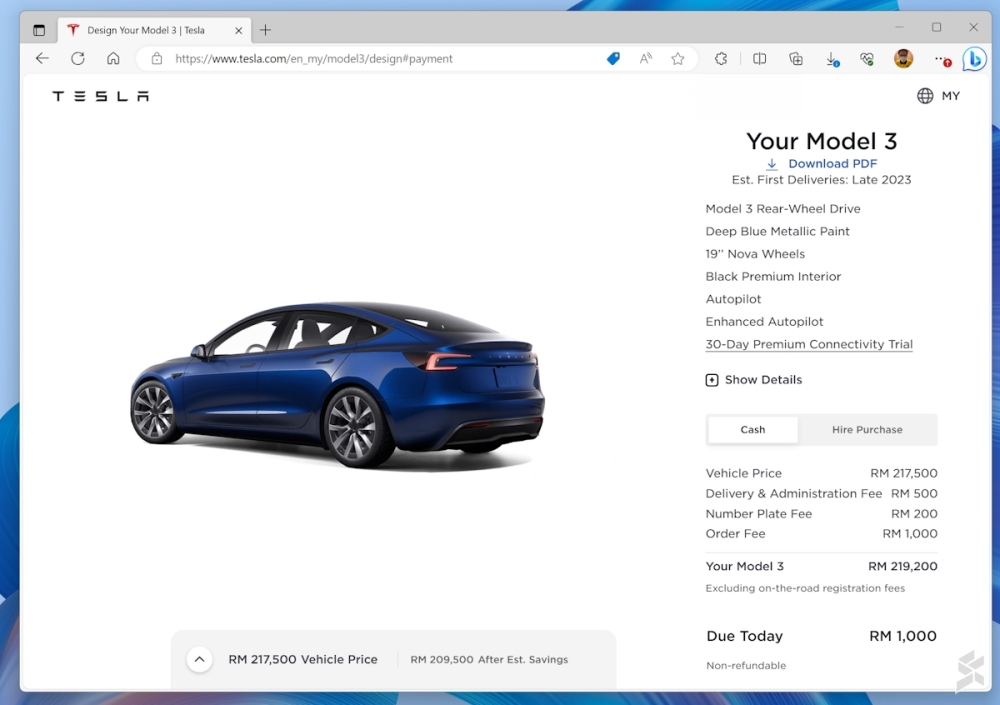Go to browser home page
The width and height of the screenshot is (1000, 705).
pos(113,59)
